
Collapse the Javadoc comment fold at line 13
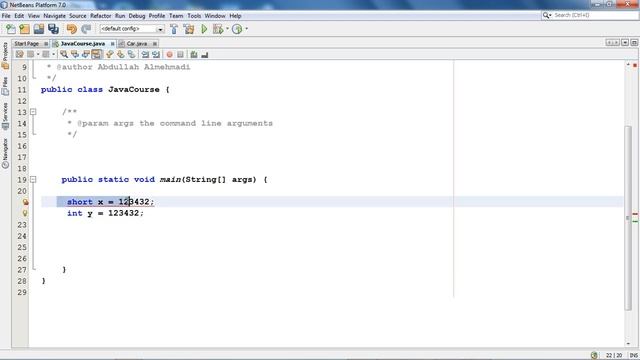coord(33,112)
